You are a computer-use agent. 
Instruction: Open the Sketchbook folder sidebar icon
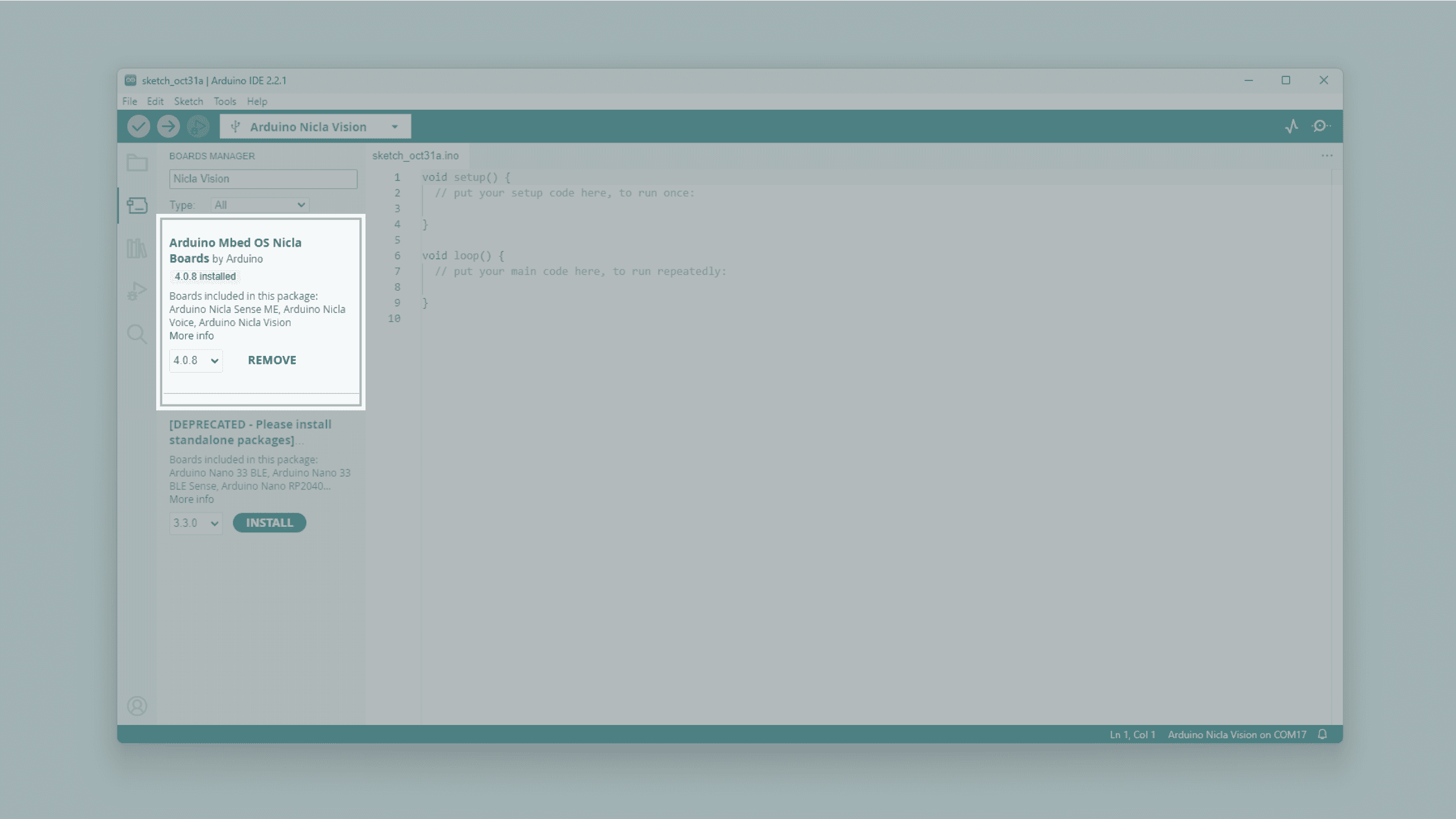[x=137, y=163]
